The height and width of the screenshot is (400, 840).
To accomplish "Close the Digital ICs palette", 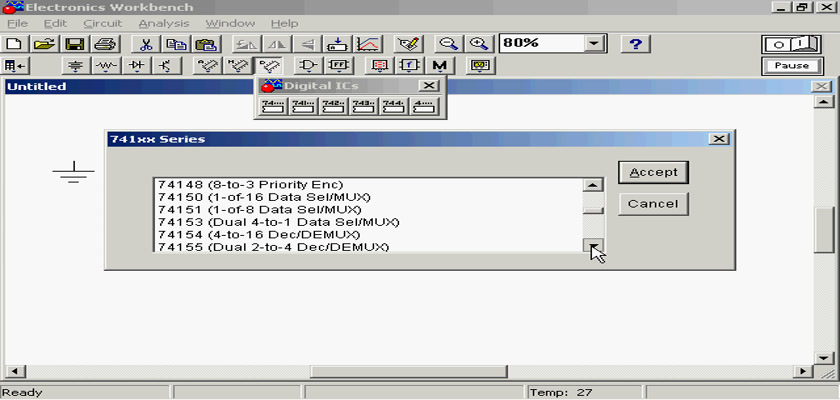I will tap(428, 86).
